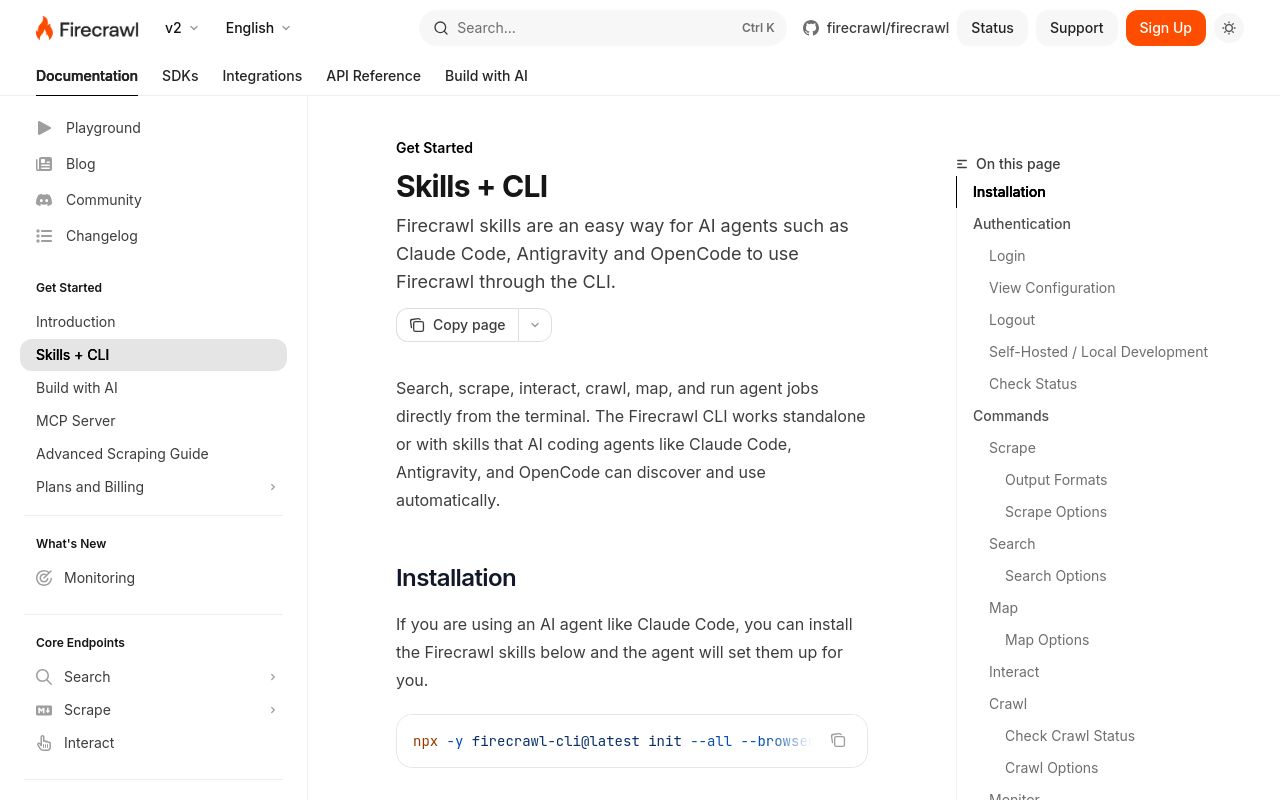Click the Firecrawl flame logo
Viewport: 1280px width, 800px height.
[87, 28]
